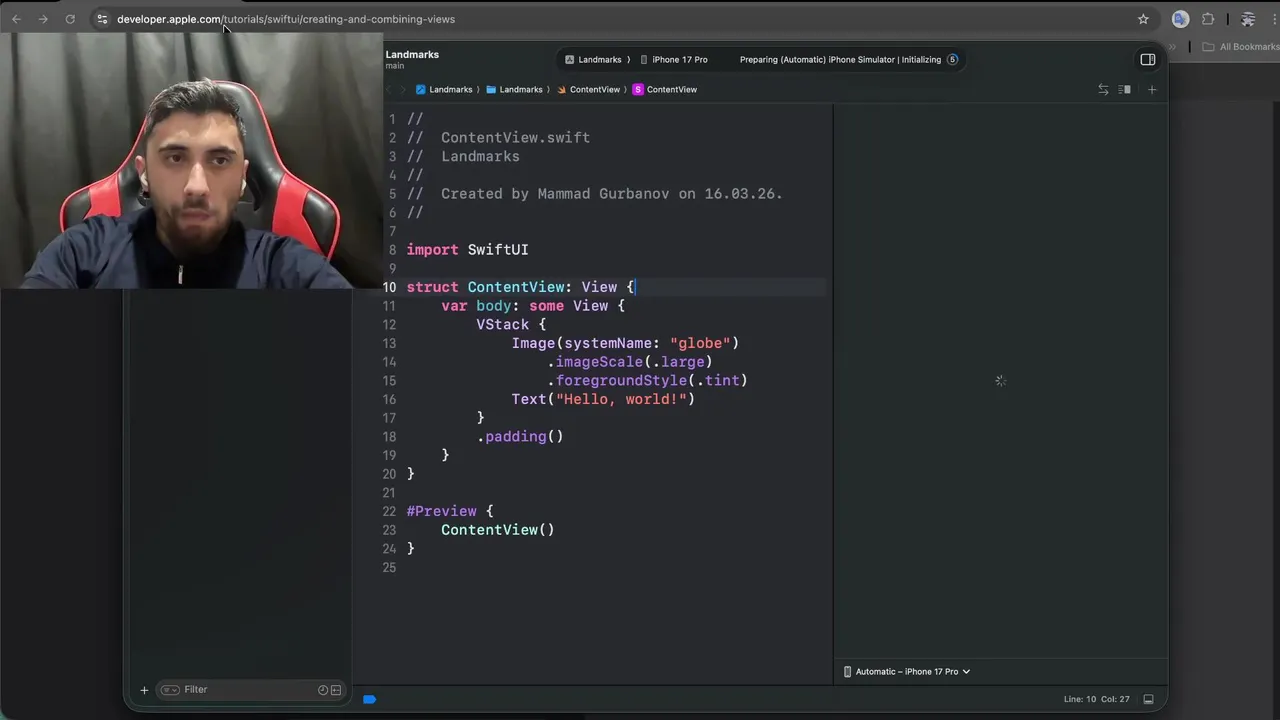Click the .imageScale(.large) modifier

pyautogui.click(x=630, y=362)
